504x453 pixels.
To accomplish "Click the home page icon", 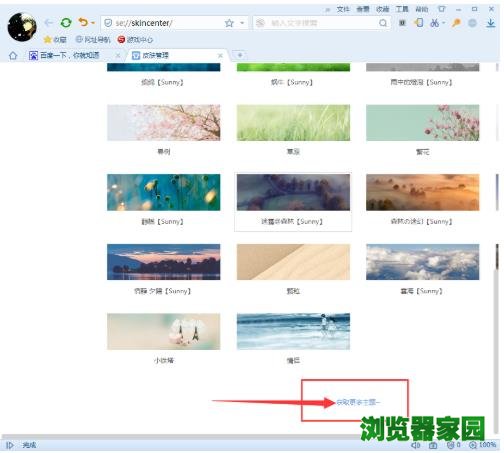I will pos(13,55).
